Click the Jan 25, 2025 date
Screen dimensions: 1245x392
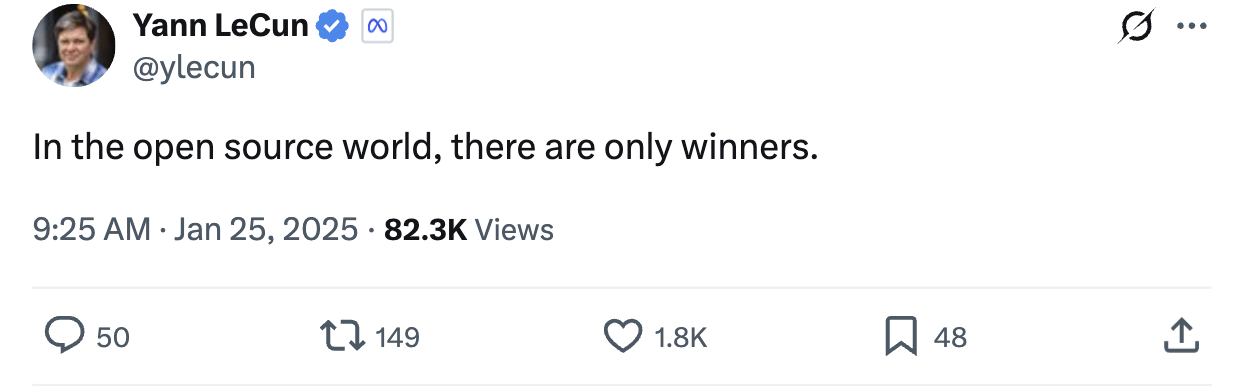click(x=266, y=230)
